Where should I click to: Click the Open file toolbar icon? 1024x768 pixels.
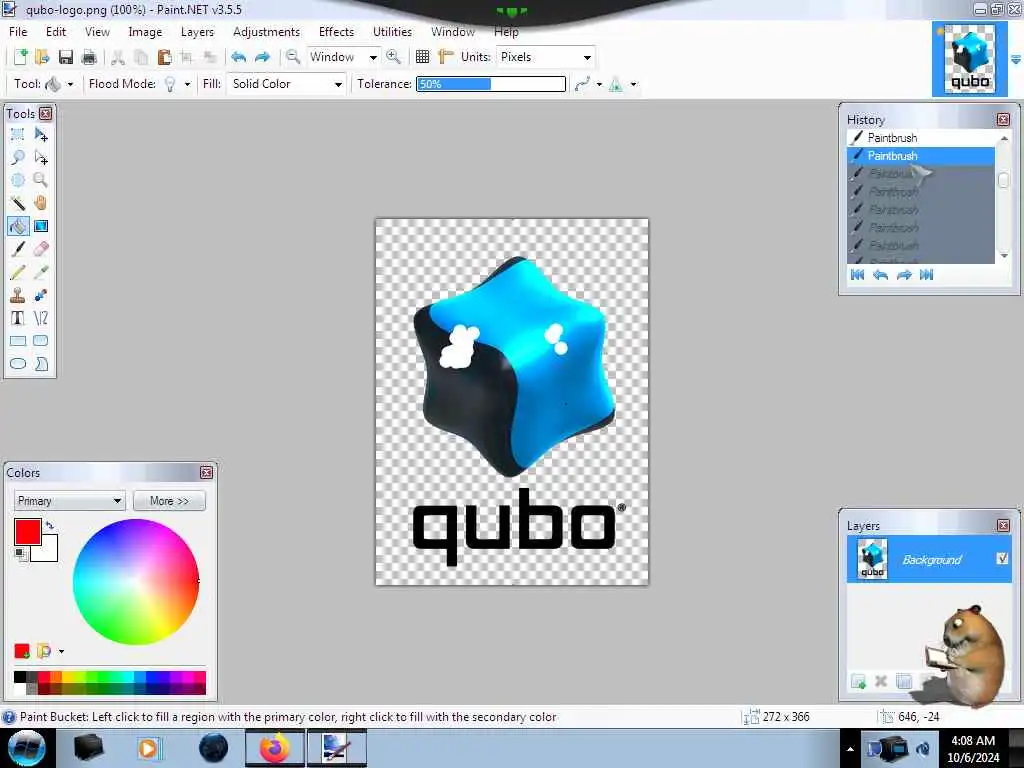pyautogui.click(x=42, y=57)
